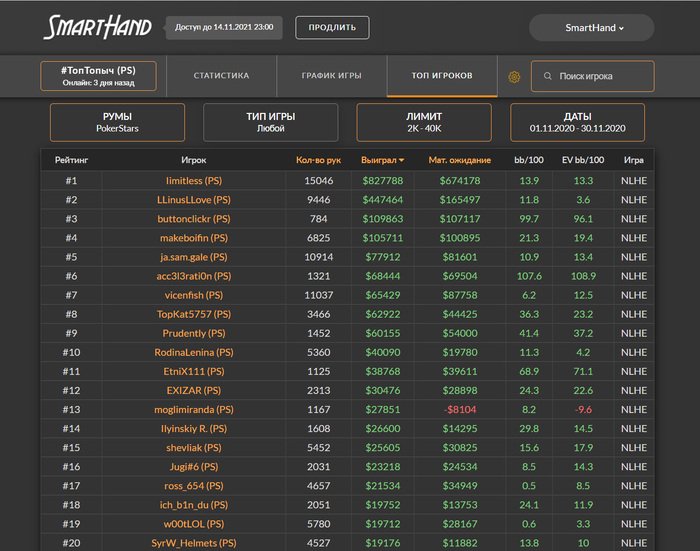
Task: Click the #ТопТопыч (PS) player button
Action: pyautogui.click(x=98, y=76)
